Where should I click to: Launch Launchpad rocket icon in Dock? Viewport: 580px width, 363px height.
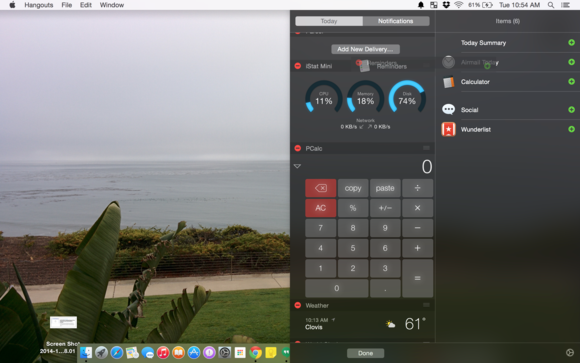click(x=101, y=353)
